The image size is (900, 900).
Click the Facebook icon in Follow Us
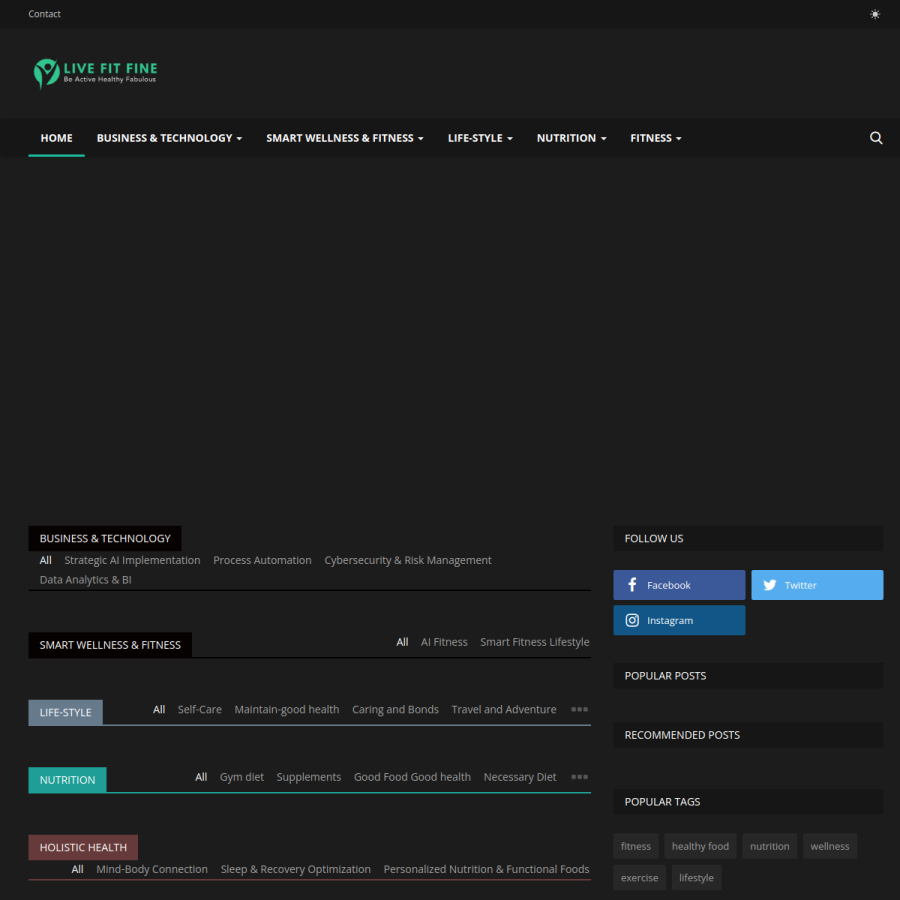[632, 585]
